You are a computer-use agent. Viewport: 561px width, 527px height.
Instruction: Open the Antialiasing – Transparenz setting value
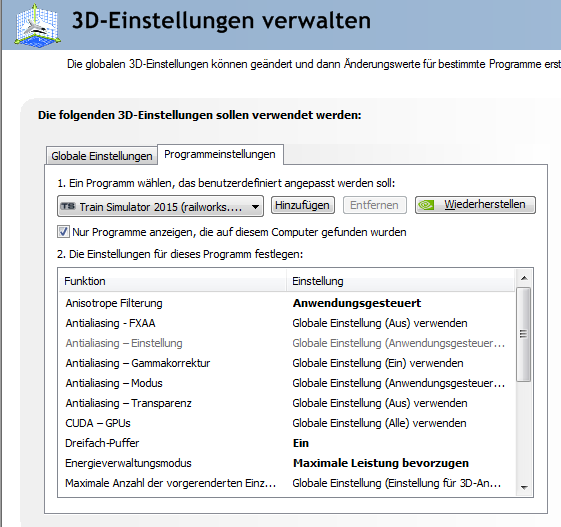click(380, 403)
